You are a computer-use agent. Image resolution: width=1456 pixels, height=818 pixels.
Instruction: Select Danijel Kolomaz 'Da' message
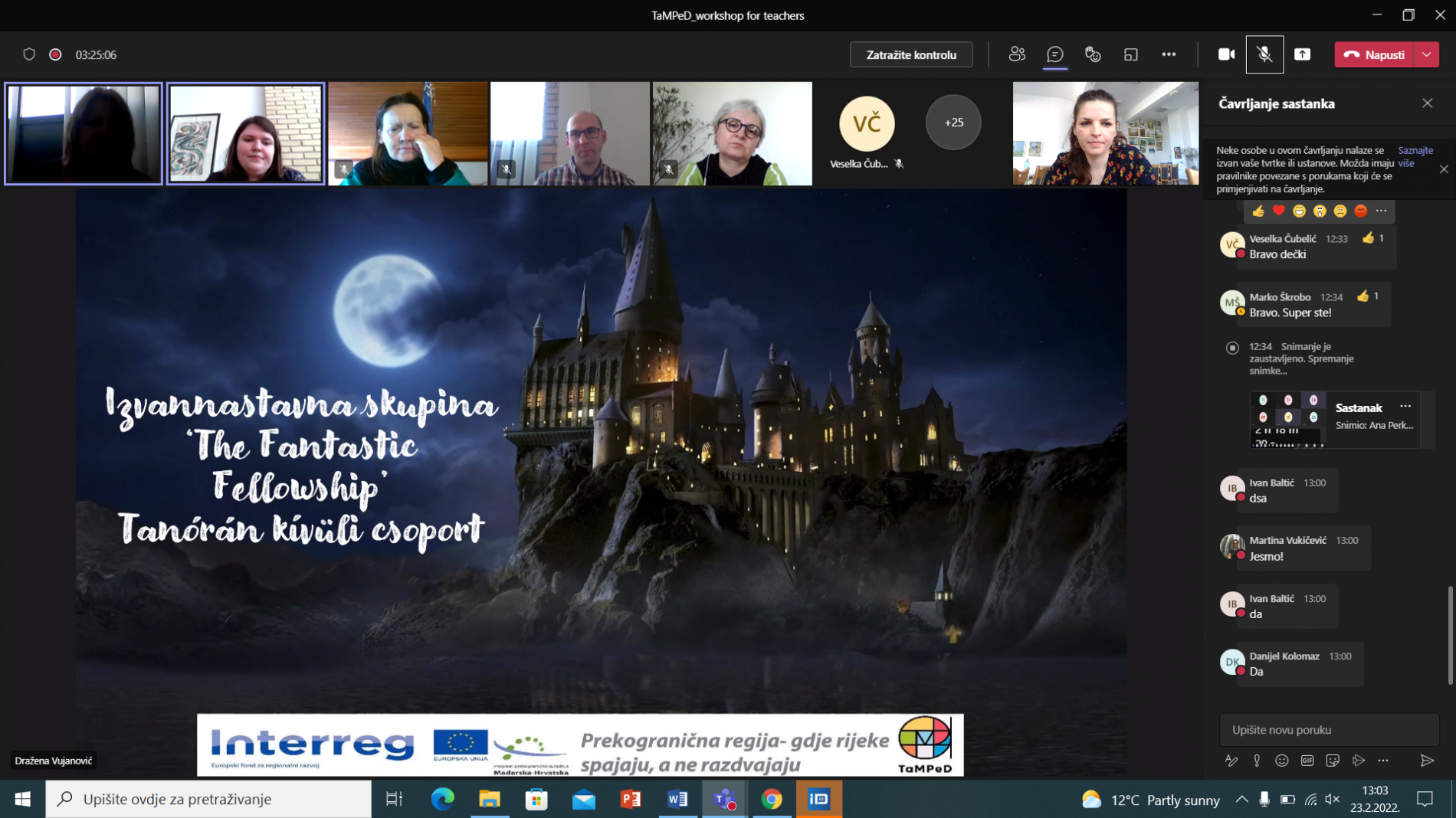1300,664
